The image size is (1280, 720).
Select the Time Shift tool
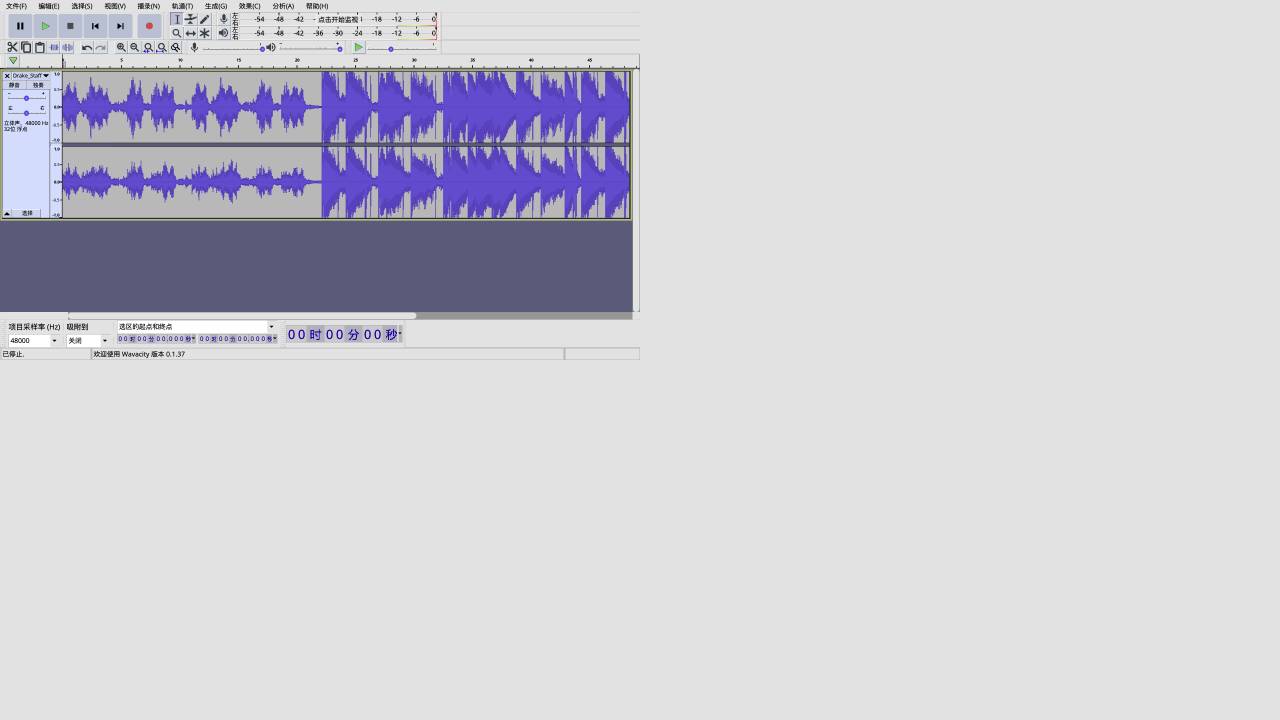(190, 33)
